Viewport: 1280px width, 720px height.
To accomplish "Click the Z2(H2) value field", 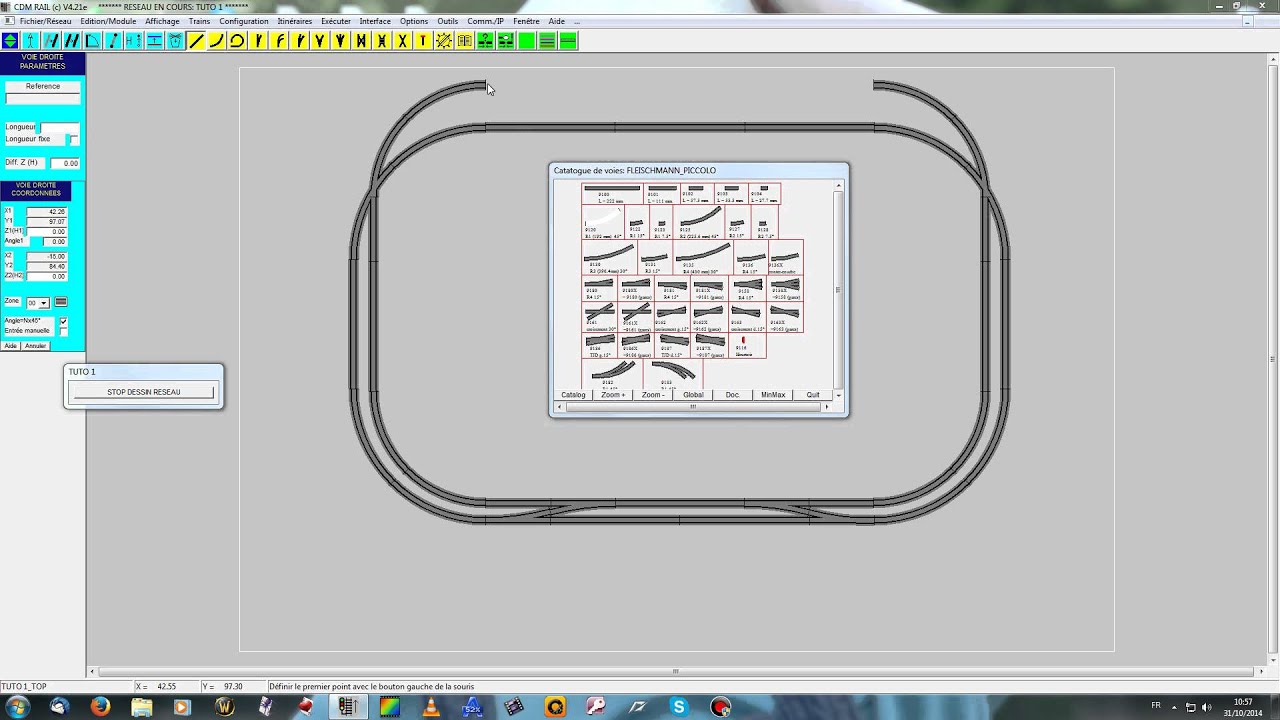I will (46, 276).
